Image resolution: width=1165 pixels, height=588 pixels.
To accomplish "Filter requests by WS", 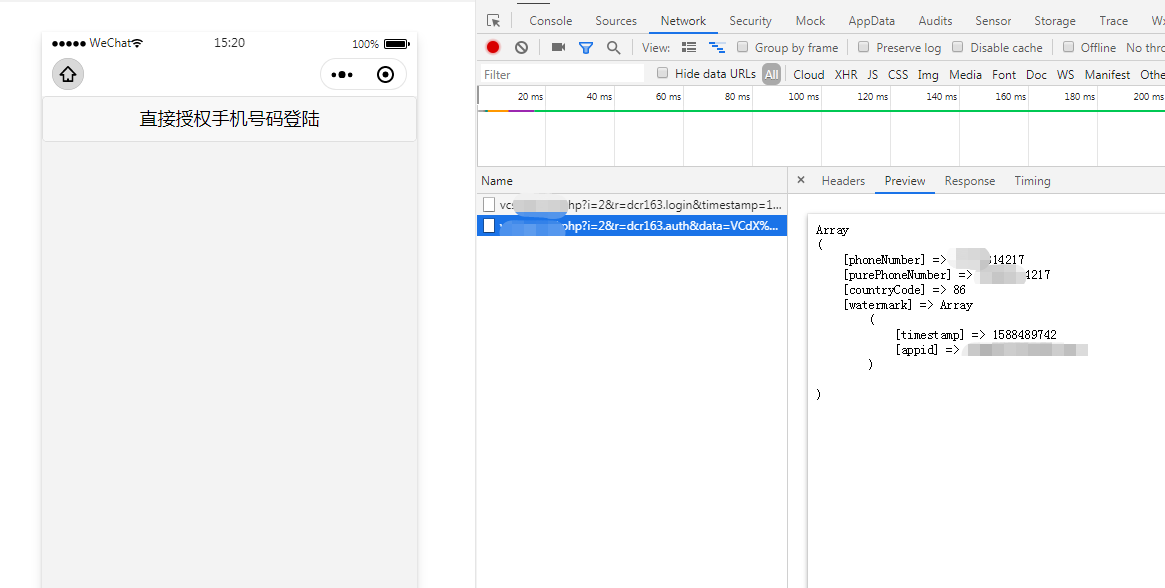I will (x=1065, y=74).
